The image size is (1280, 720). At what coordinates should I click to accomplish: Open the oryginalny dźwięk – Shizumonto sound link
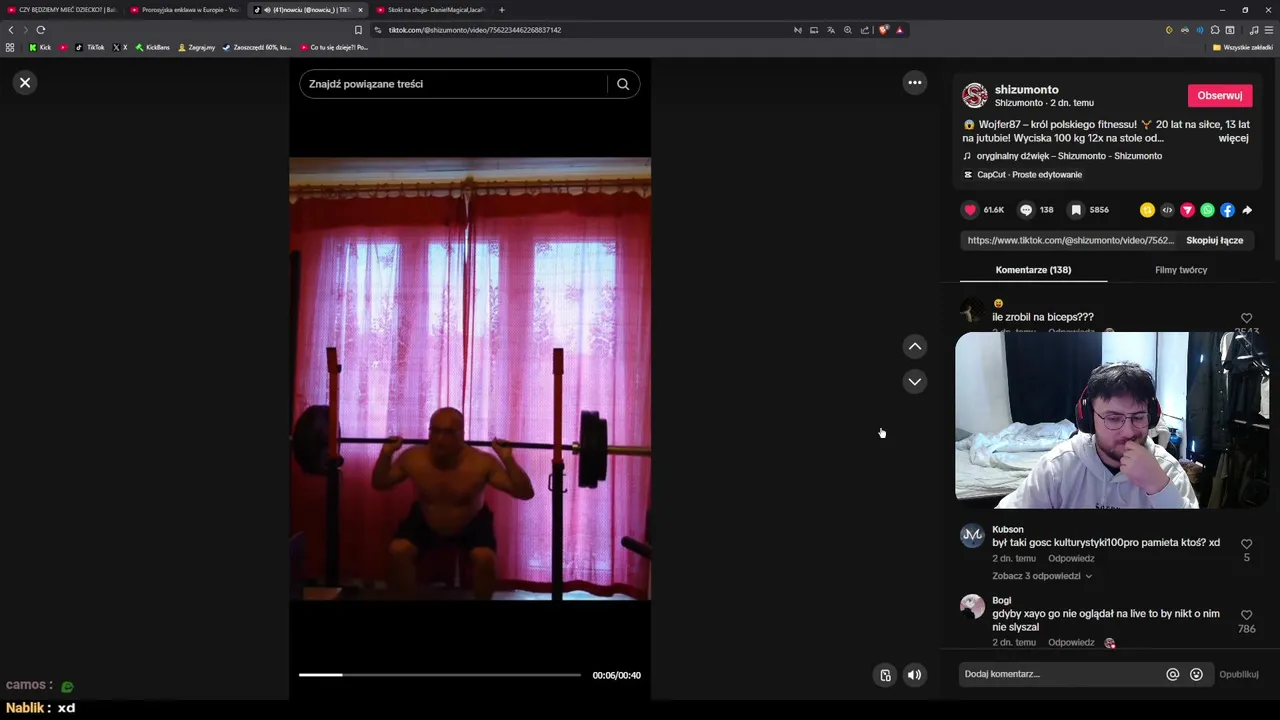(x=1068, y=156)
